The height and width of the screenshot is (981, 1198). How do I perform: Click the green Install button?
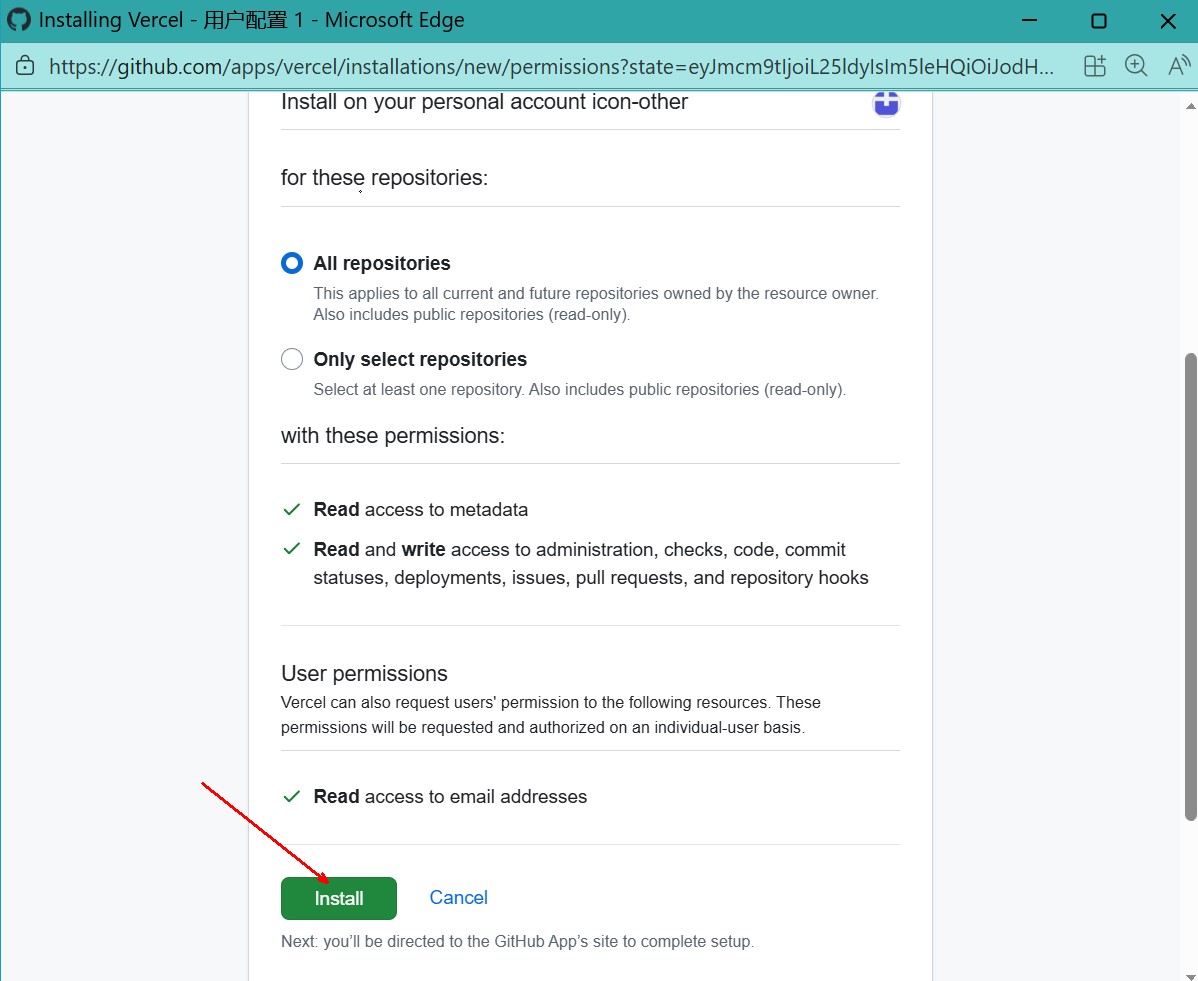(x=338, y=898)
